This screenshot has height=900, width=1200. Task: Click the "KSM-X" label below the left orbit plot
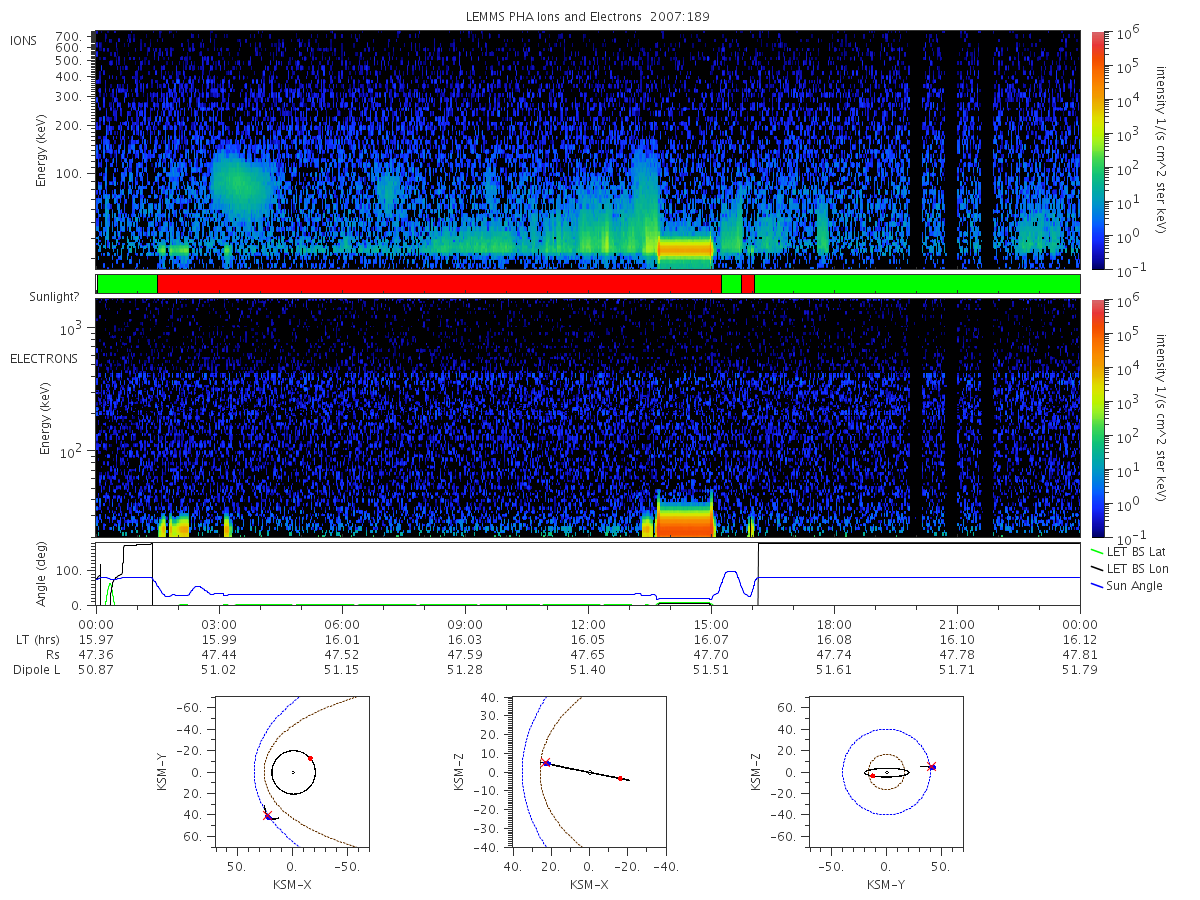point(292,885)
